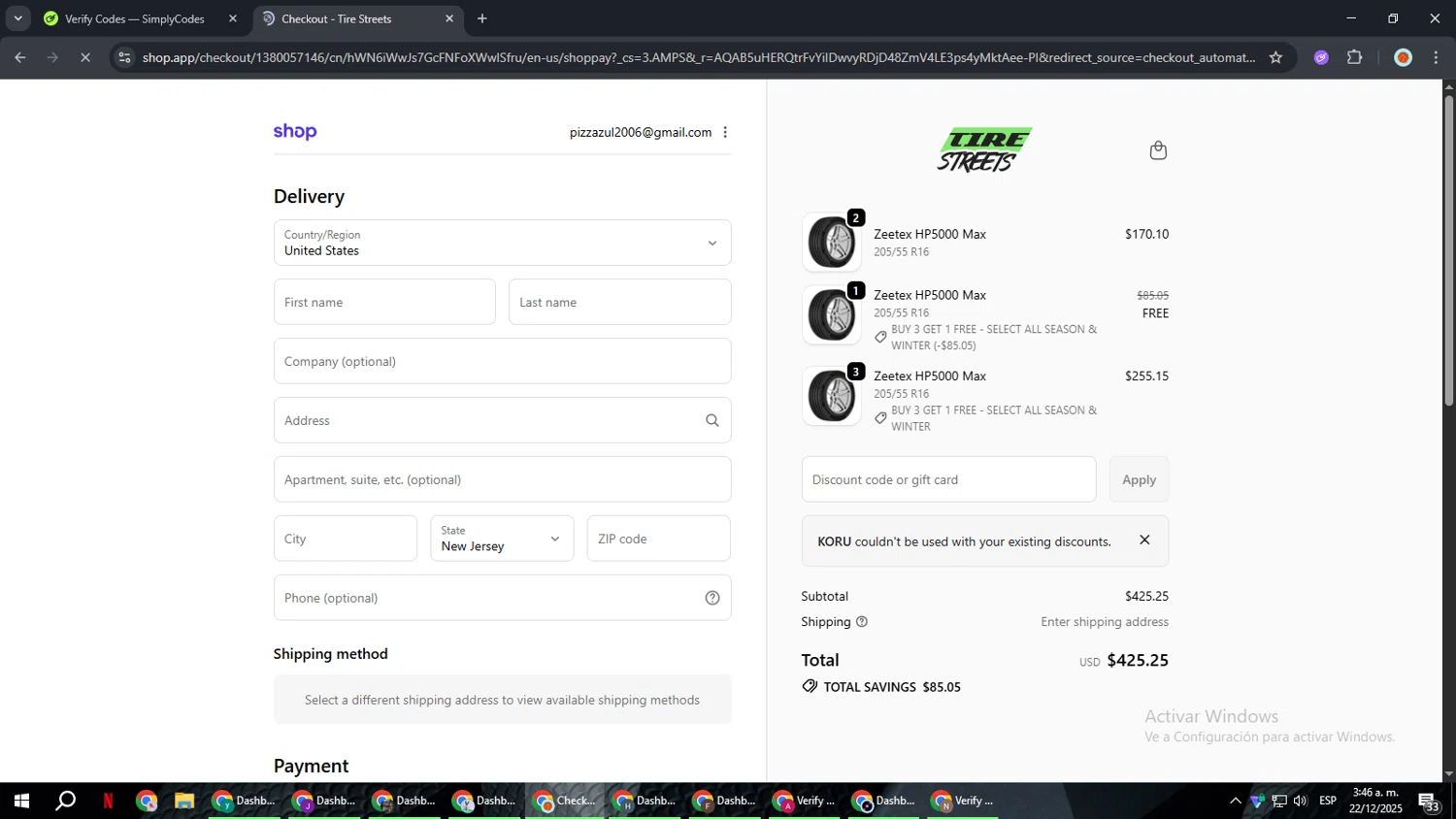The width and height of the screenshot is (1456, 819).
Task: Click the Enter shipping address text
Action: point(1105,622)
